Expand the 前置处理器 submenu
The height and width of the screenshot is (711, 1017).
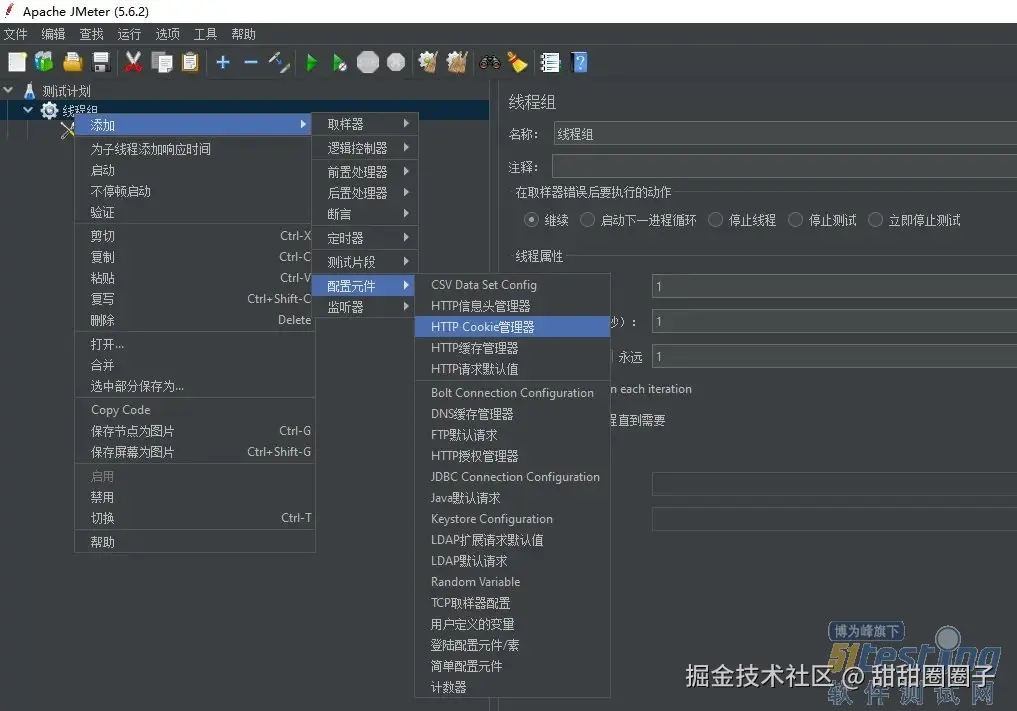coord(365,172)
